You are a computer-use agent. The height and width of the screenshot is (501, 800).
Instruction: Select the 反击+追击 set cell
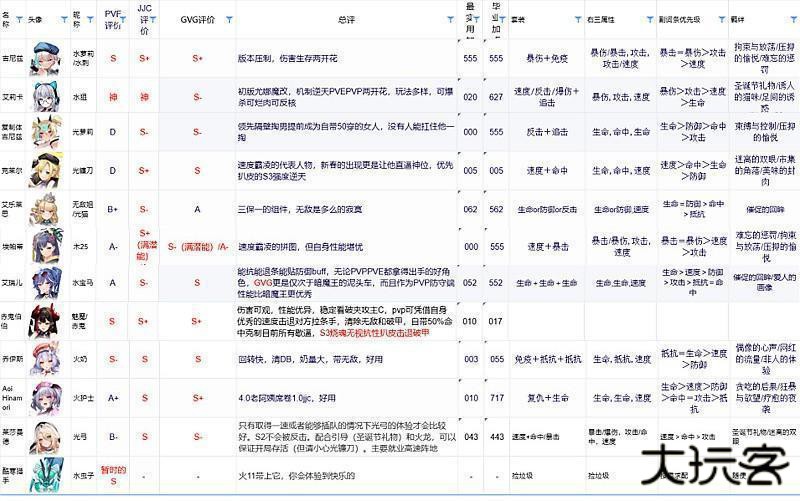pyautogui.click(x=547, y=132)
